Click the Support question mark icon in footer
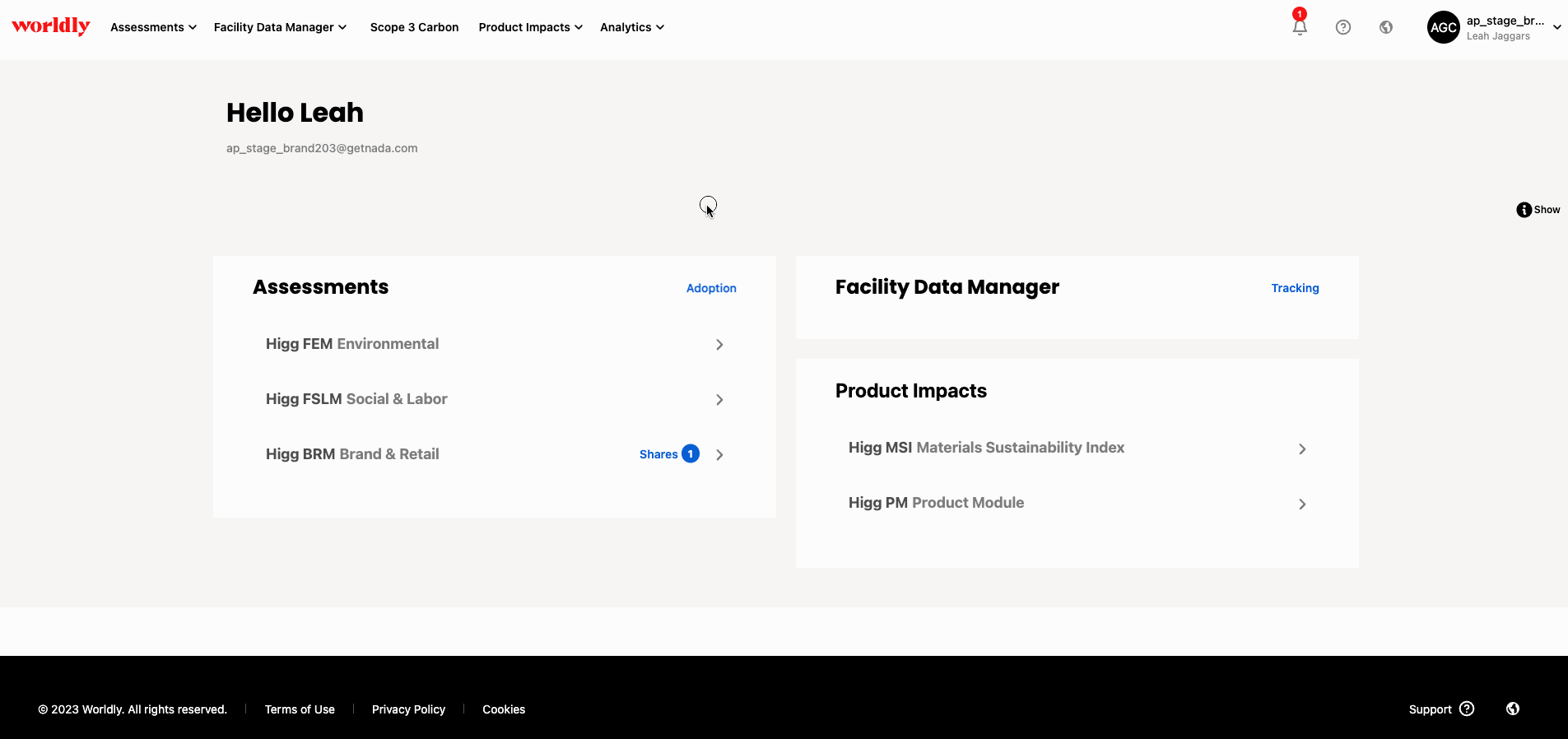This screenshot has width=1568, height=739. [1467, 709]
